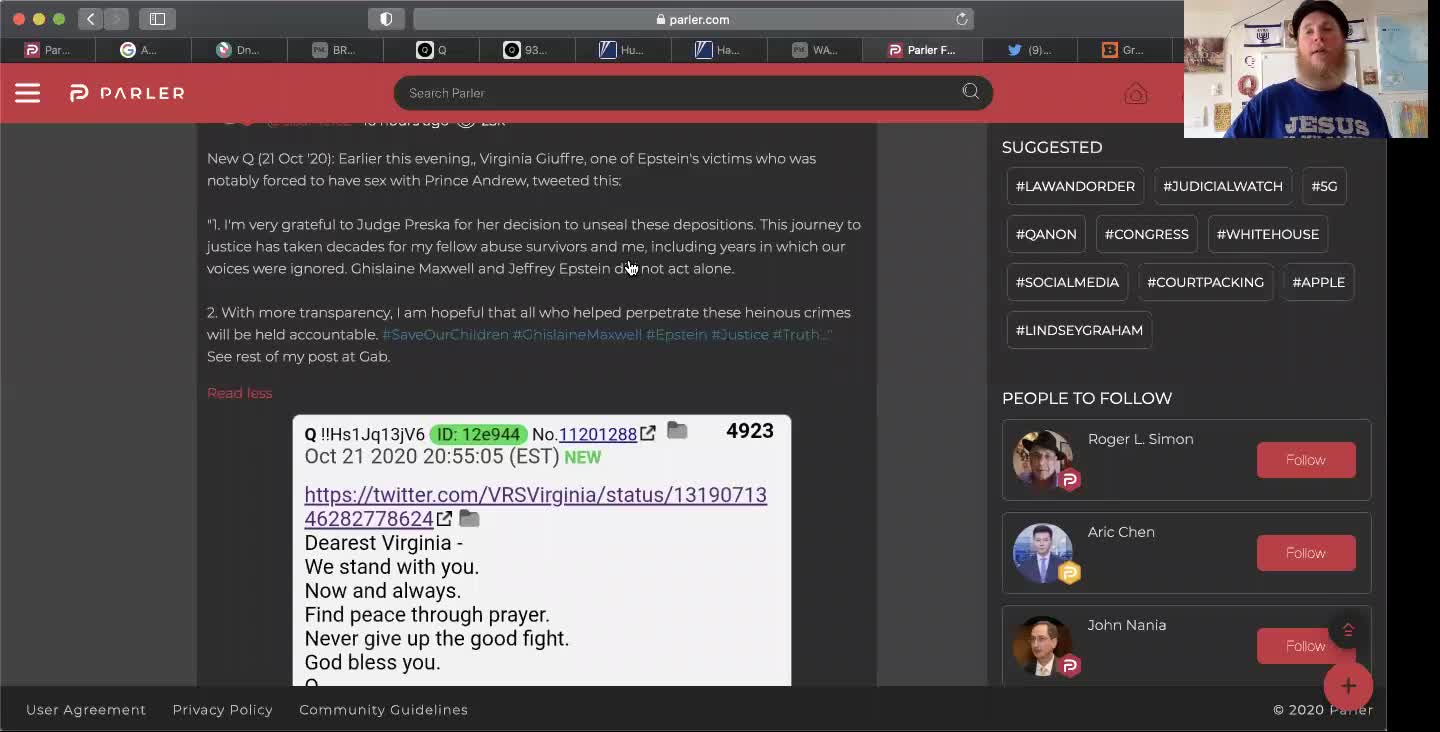The height and width of the screenshot is (732, 1440).
Task: Click the Parler logo
Action: [127, 93]
